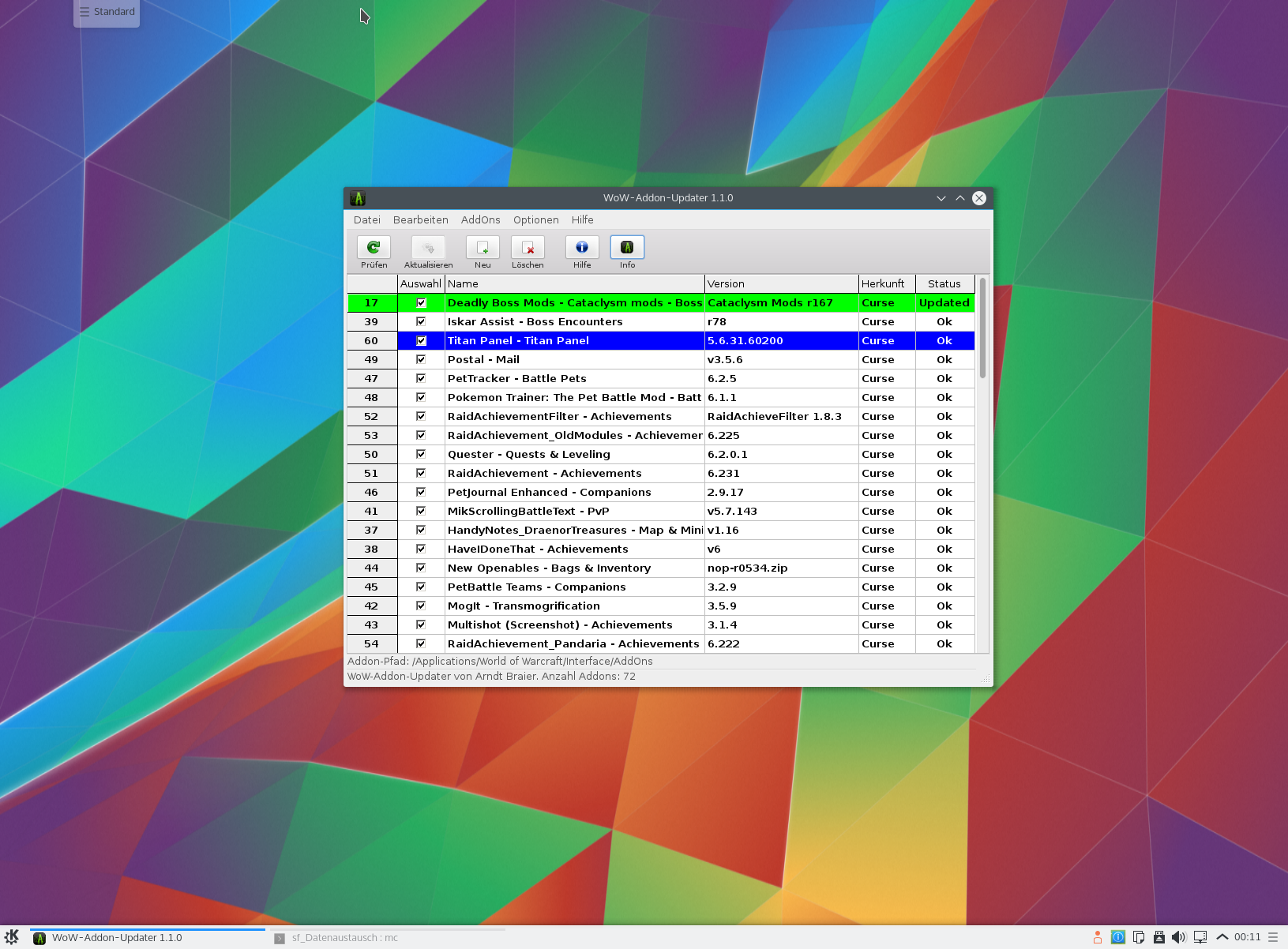Expand hidden system tray icons arrow

click(x=1222, y=937)
